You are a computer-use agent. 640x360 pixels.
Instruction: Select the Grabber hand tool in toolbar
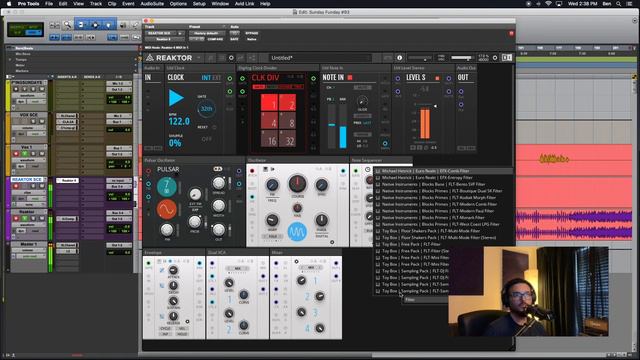tap(109, 25)
